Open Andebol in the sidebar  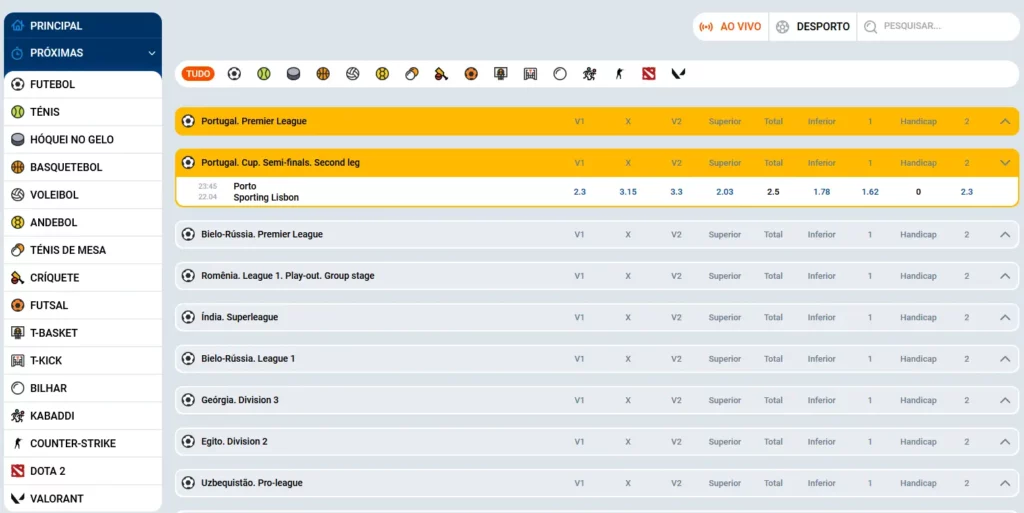[x=83, y=223]
